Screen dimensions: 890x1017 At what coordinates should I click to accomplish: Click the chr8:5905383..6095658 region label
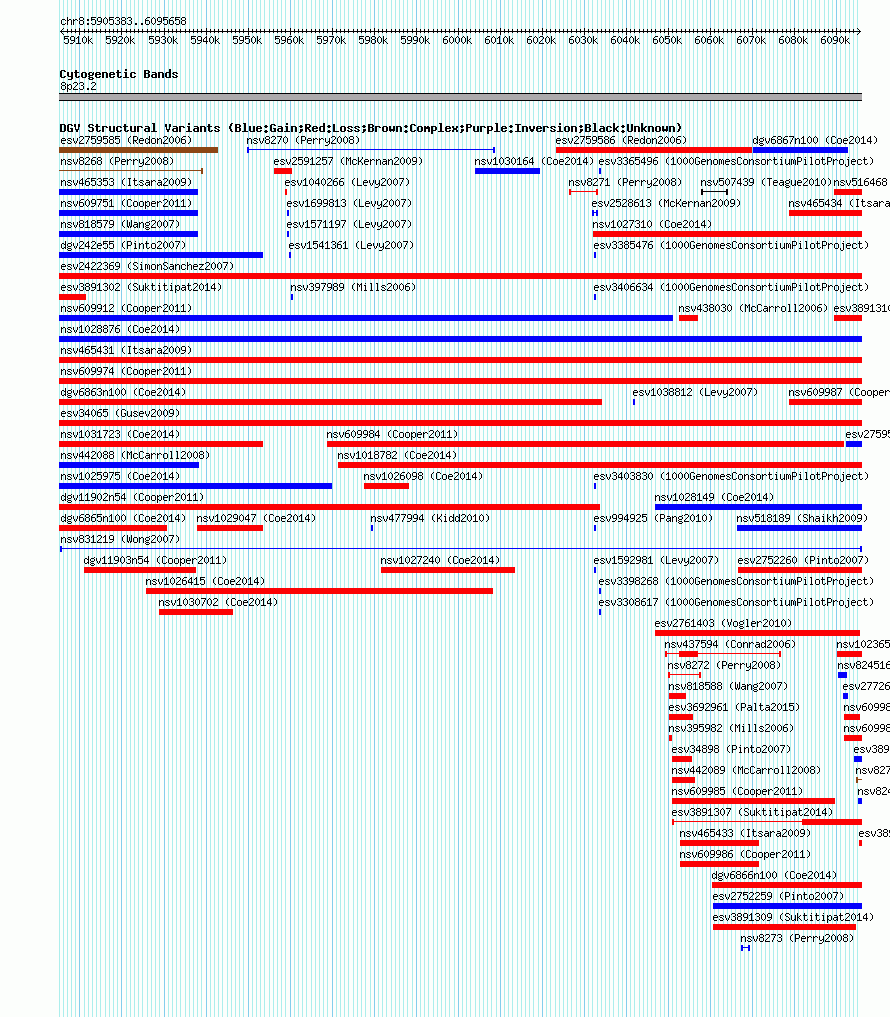pyautogui.click(x=123, y=21)
